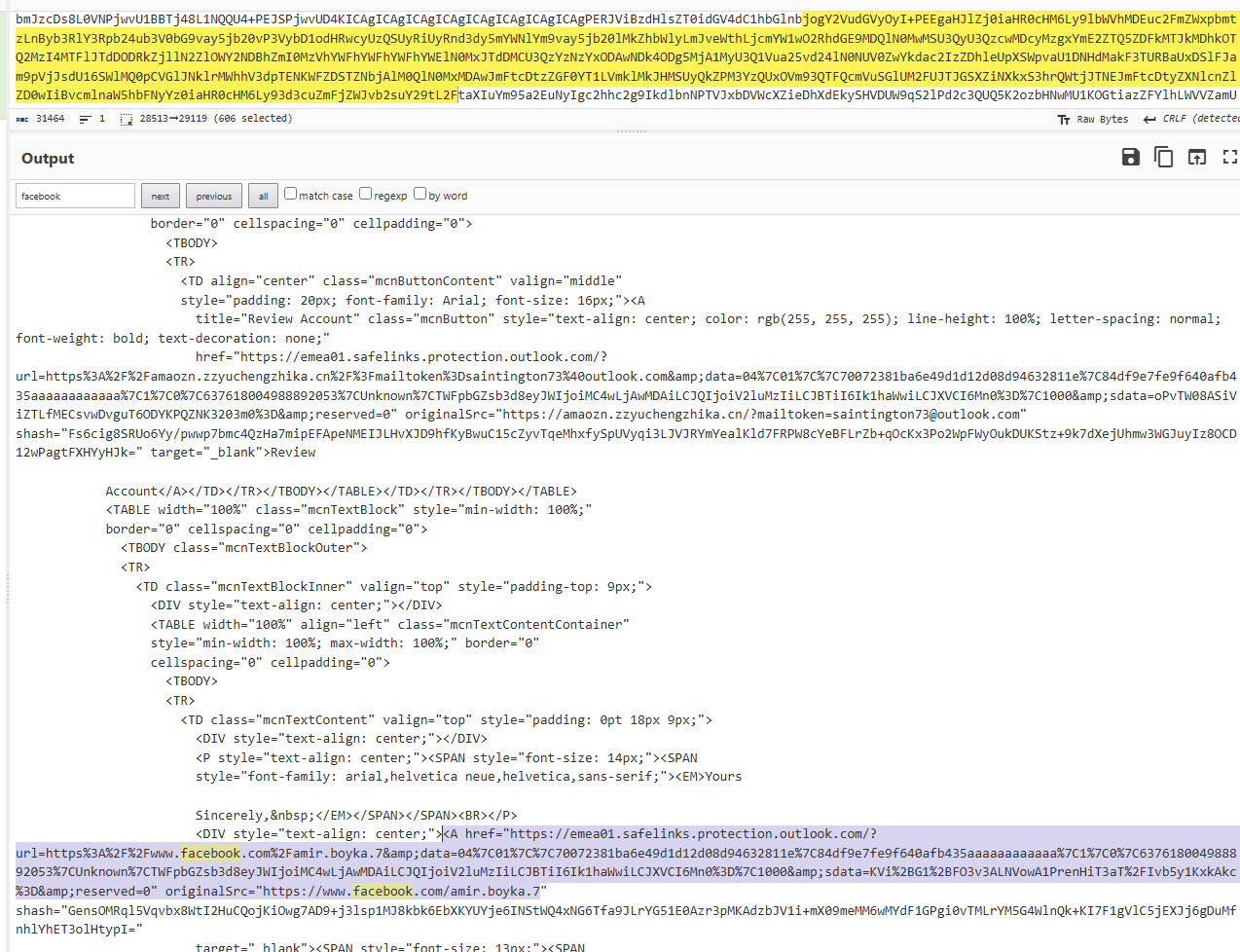1240x952 pixels.
Task: Select all search matches
Action: [x=263, y=196]
